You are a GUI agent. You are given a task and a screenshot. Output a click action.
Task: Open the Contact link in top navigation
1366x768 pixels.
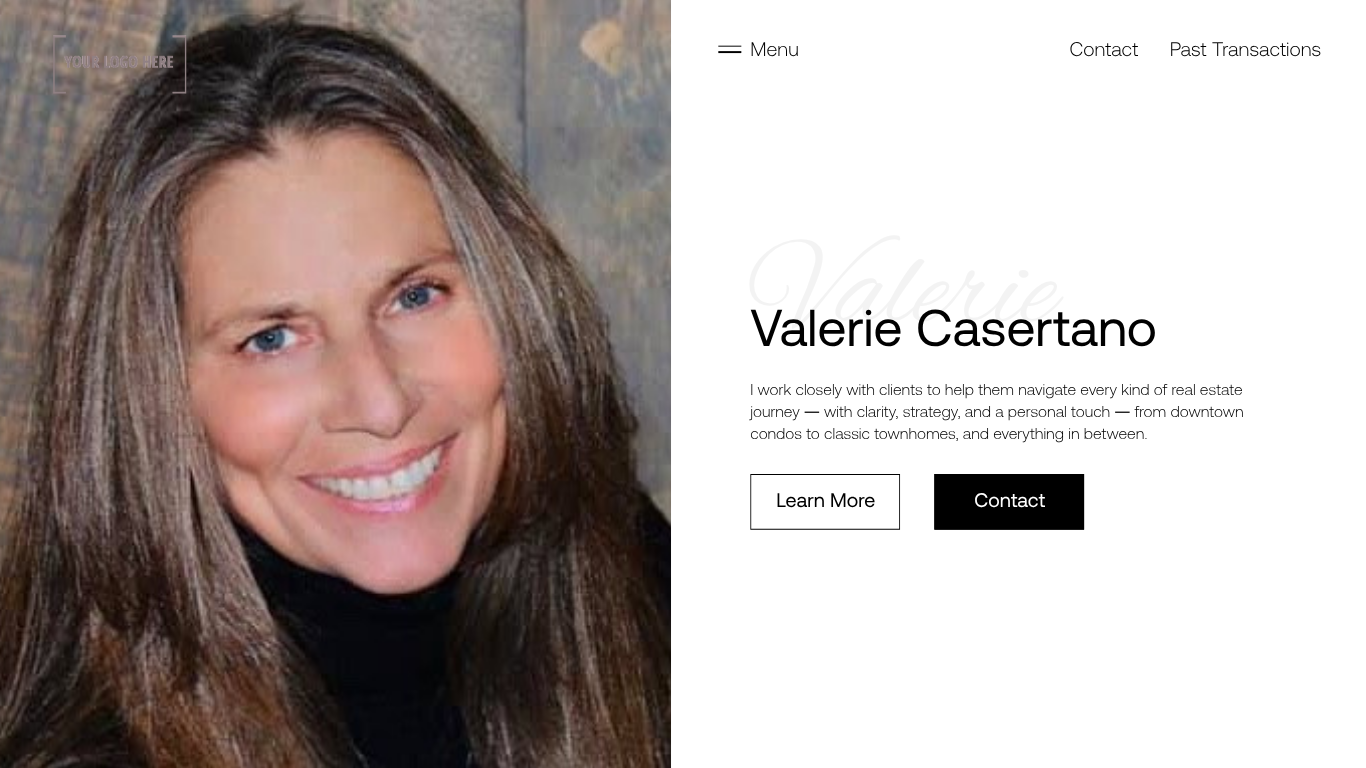(x=1103, y=49)
